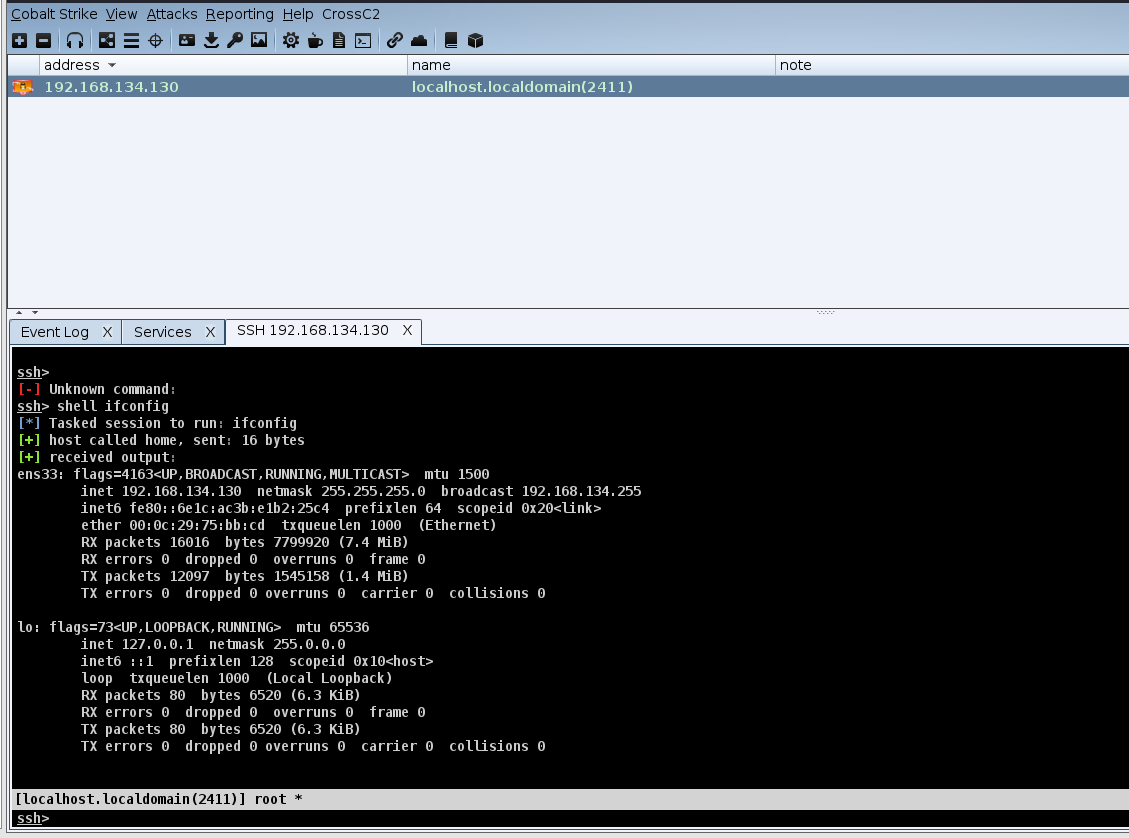Click the cube about icon
1129x838 pixels.
click(475, 40)
